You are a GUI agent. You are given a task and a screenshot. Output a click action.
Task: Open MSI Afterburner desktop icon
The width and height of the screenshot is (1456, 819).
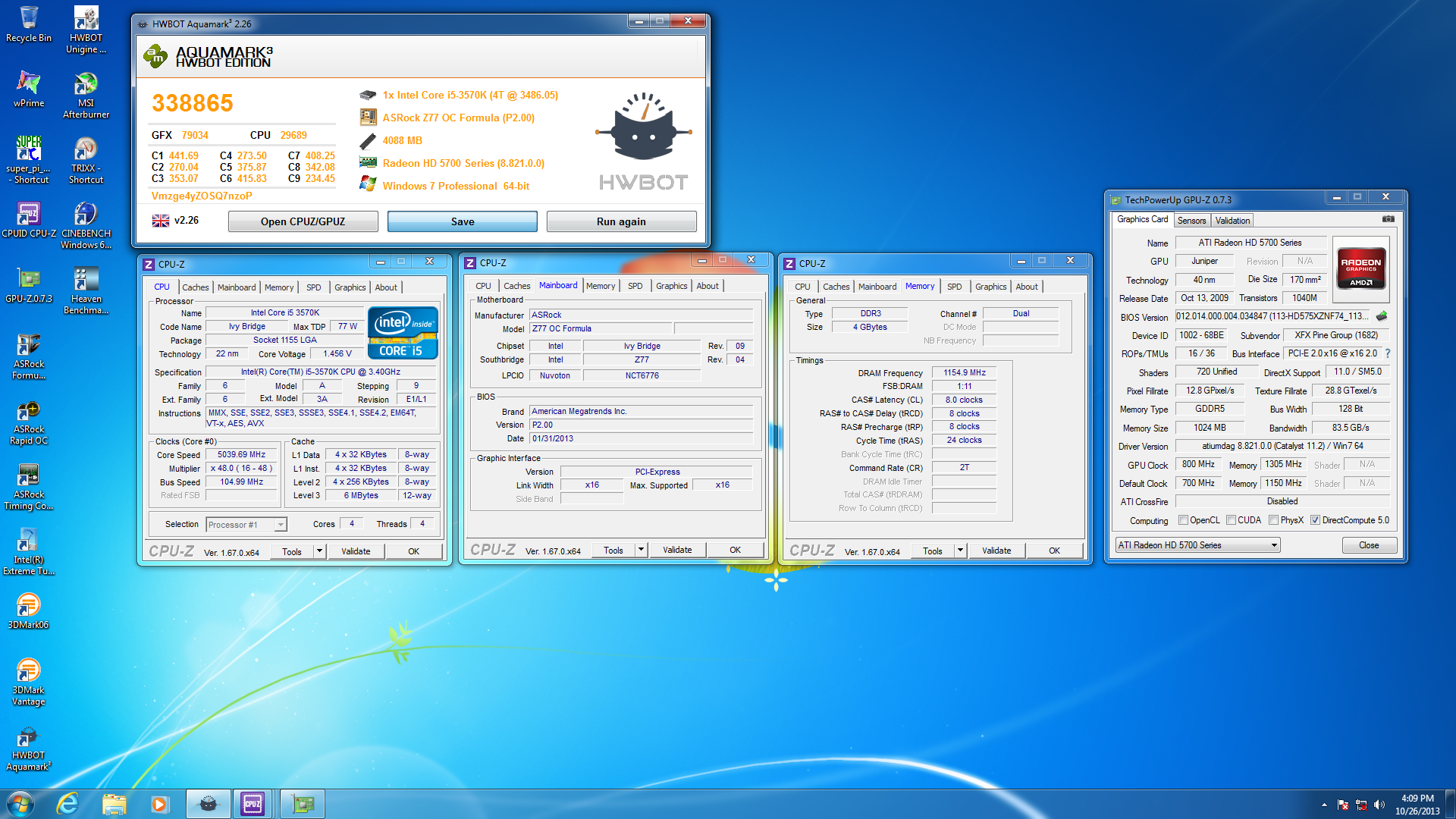(x=86, y=96)
